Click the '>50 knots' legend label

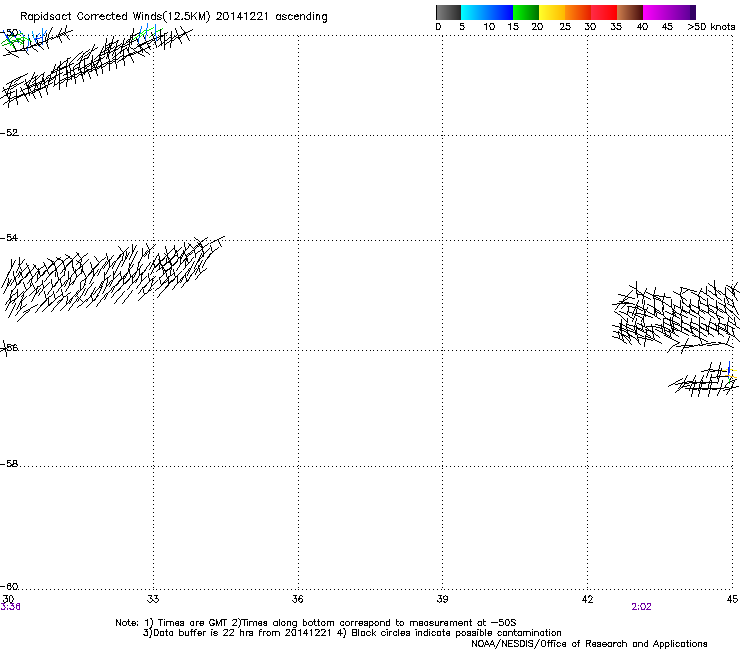point(711,27)
